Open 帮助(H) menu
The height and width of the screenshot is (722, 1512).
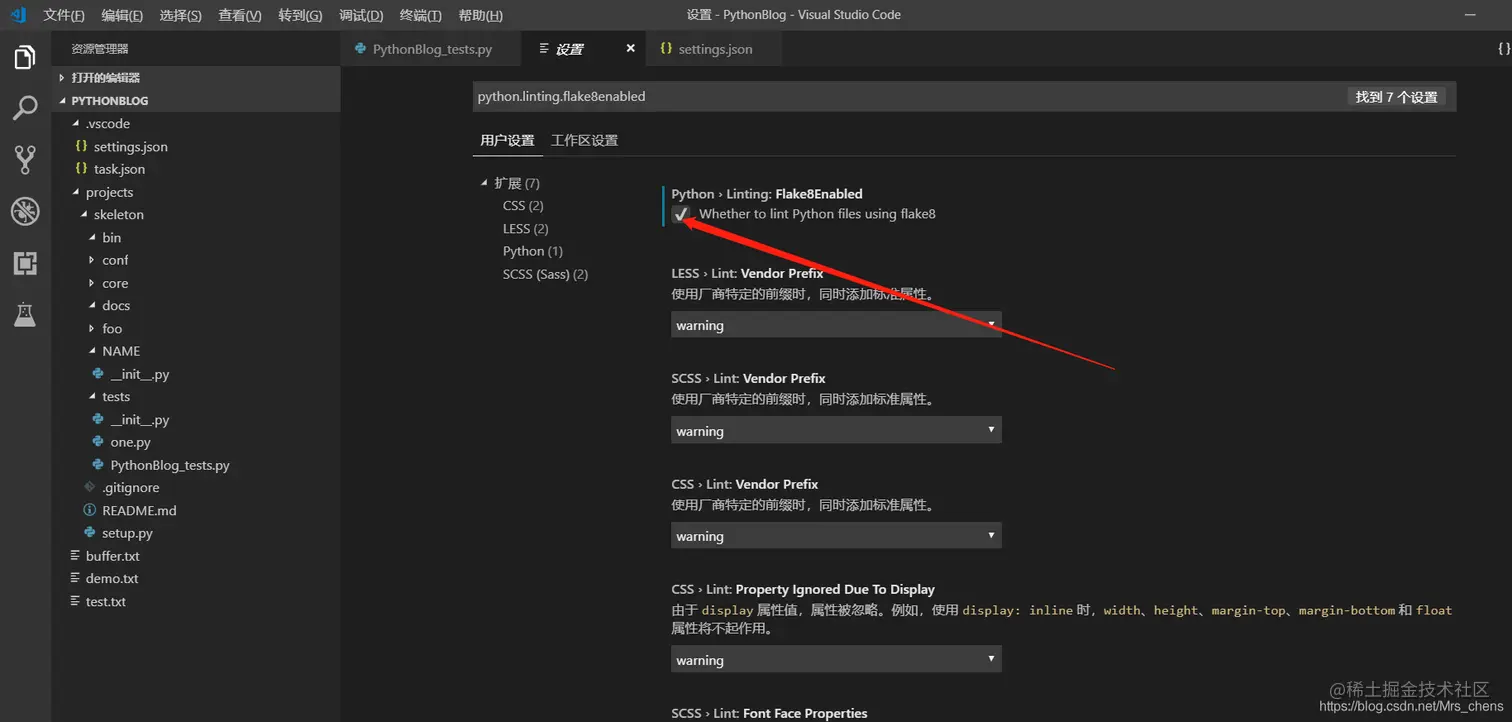click(x=480, y=15)
